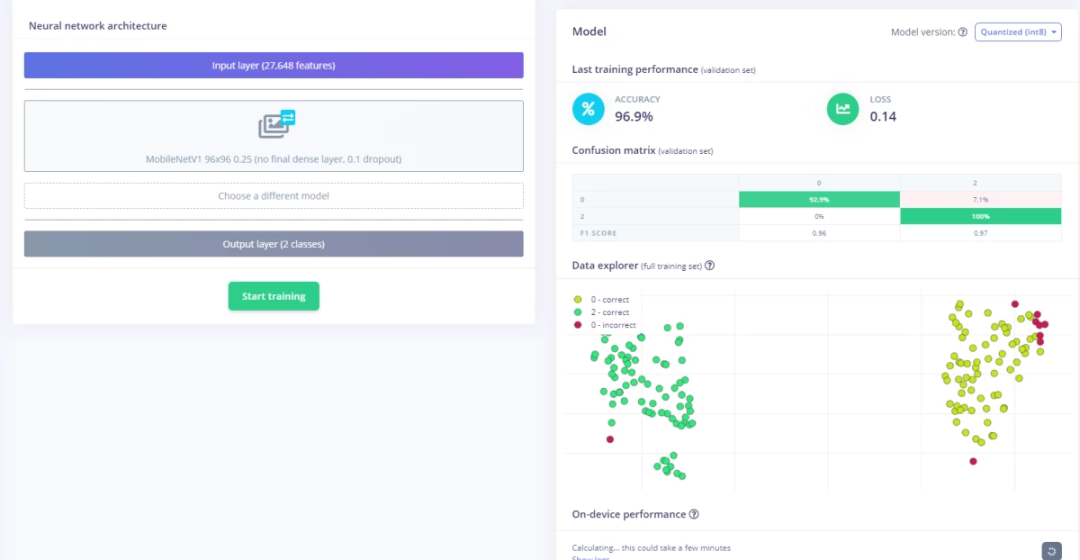Image resolution: width=1080 pixels, height=560 pixels.
Task: Click the MobileNetV1 model image icon
Action: (x=277, y=124)
